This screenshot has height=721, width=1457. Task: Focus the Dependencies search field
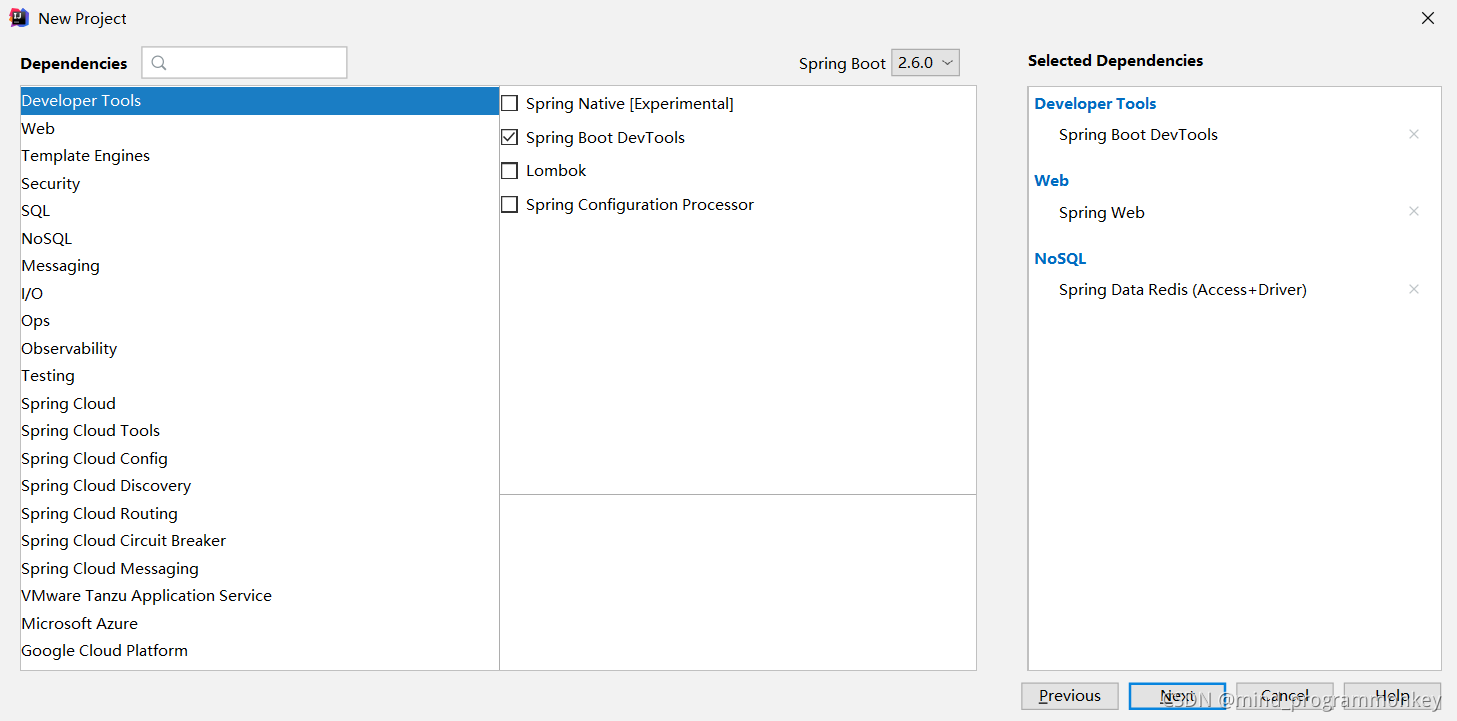(244, 62)
